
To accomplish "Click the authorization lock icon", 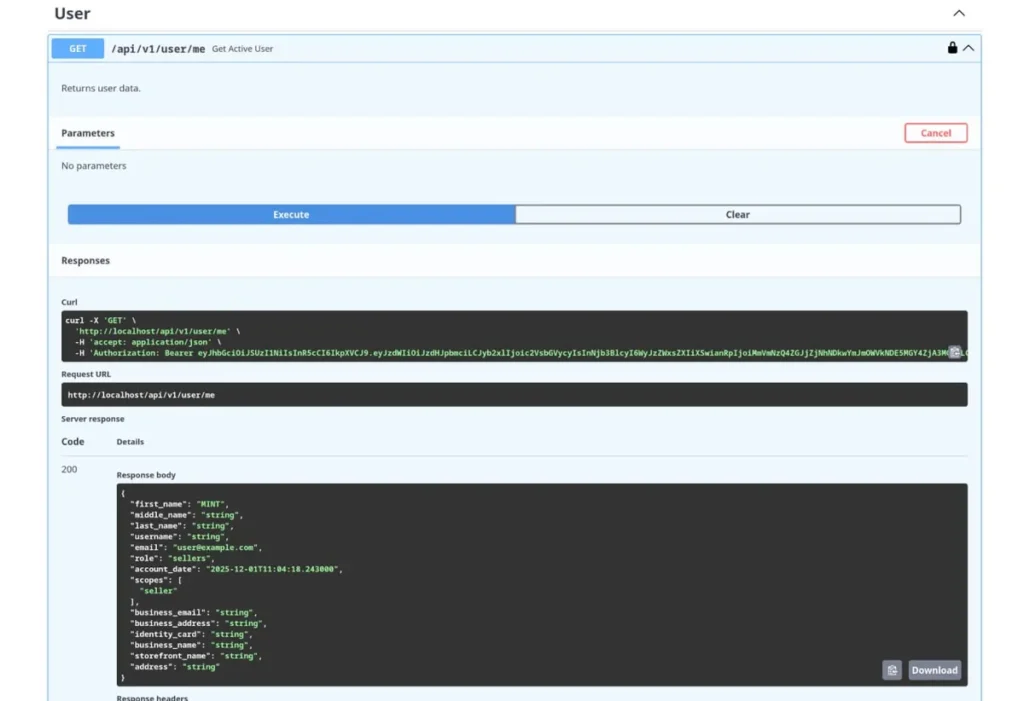I will [x=952, y=48].
